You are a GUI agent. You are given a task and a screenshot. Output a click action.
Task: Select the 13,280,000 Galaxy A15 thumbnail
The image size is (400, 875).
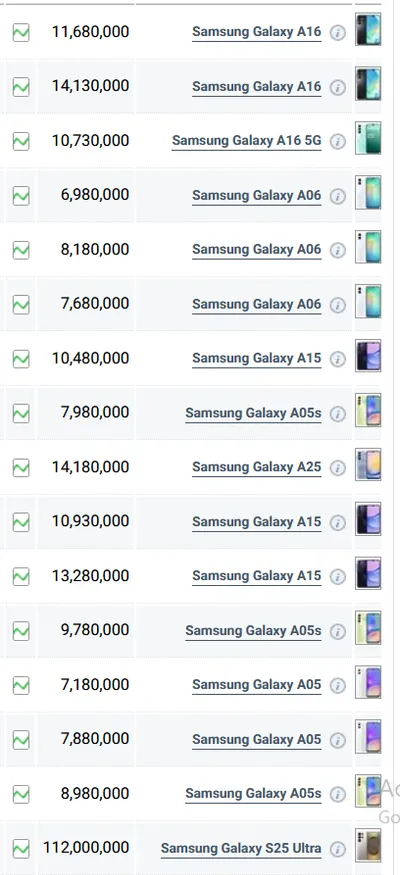[x=368, y=573]
